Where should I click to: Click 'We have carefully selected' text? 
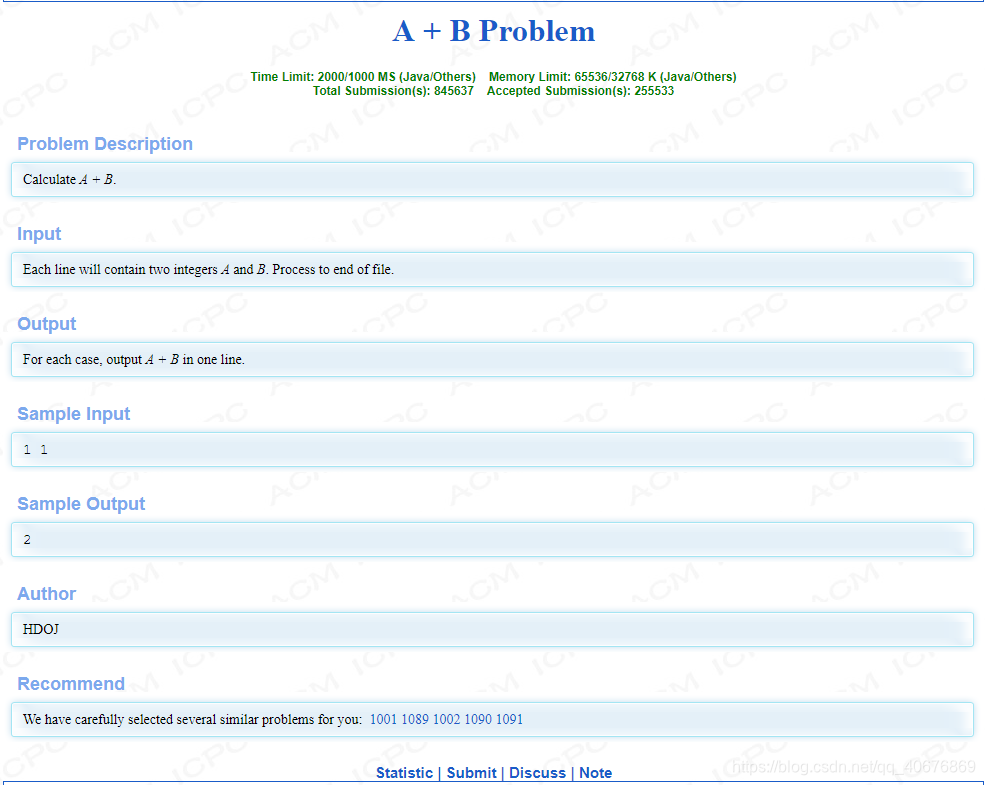click(192, 719)
